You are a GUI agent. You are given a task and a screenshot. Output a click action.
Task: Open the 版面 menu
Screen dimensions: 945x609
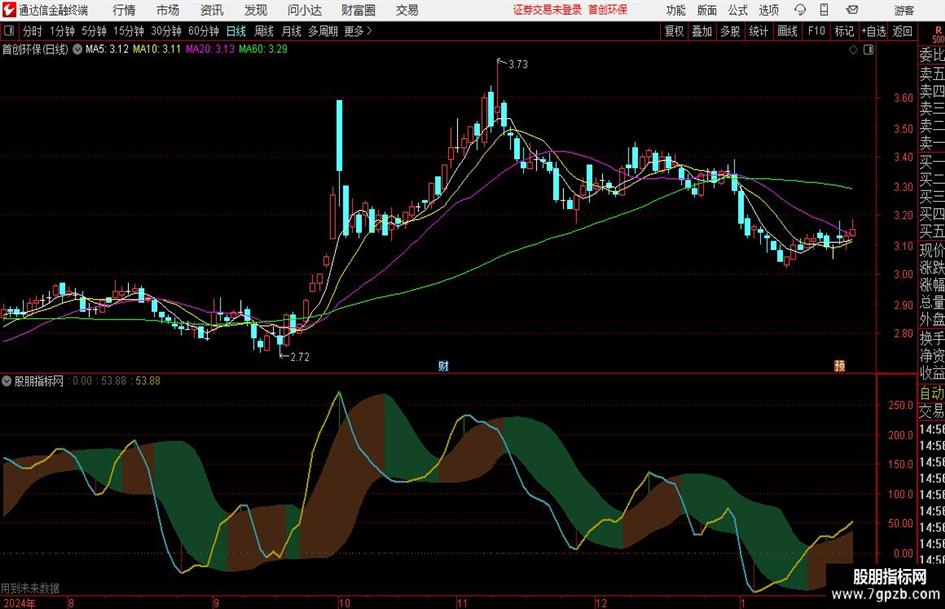(707, 10)
